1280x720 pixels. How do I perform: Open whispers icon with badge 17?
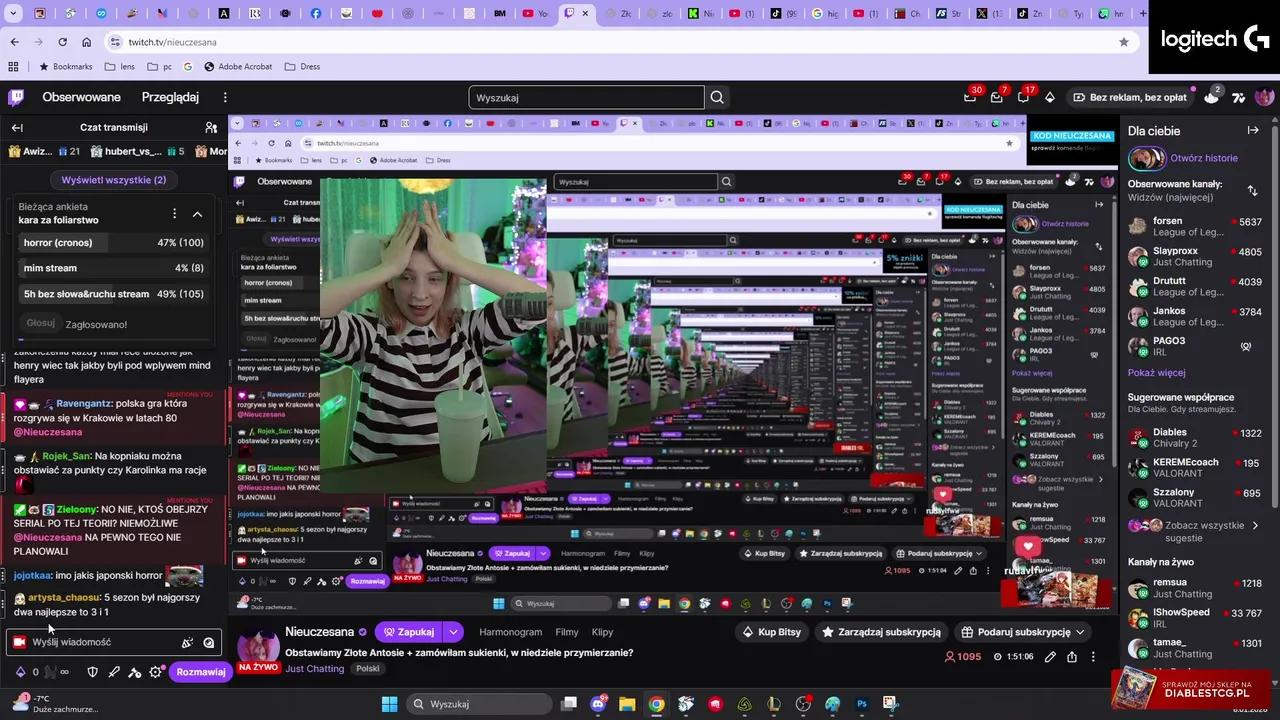(1023, 97)
